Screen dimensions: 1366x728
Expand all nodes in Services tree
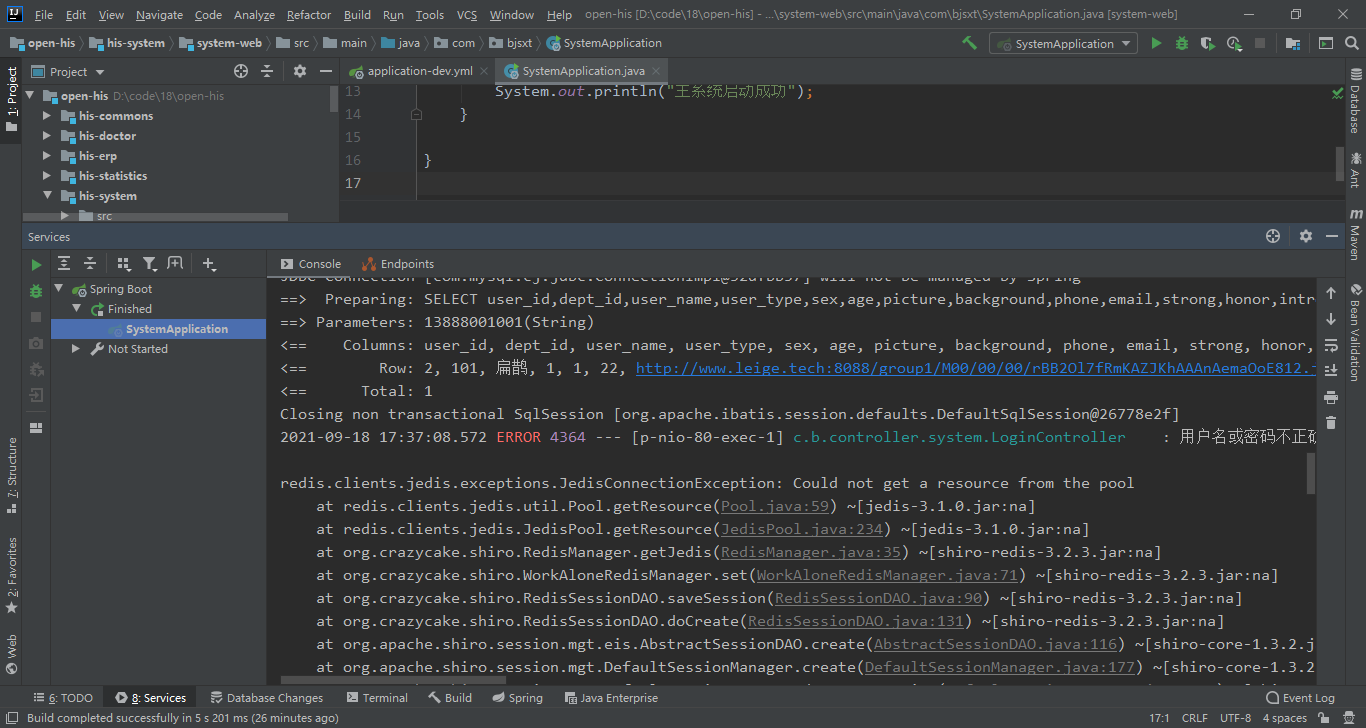coord(64,264)
